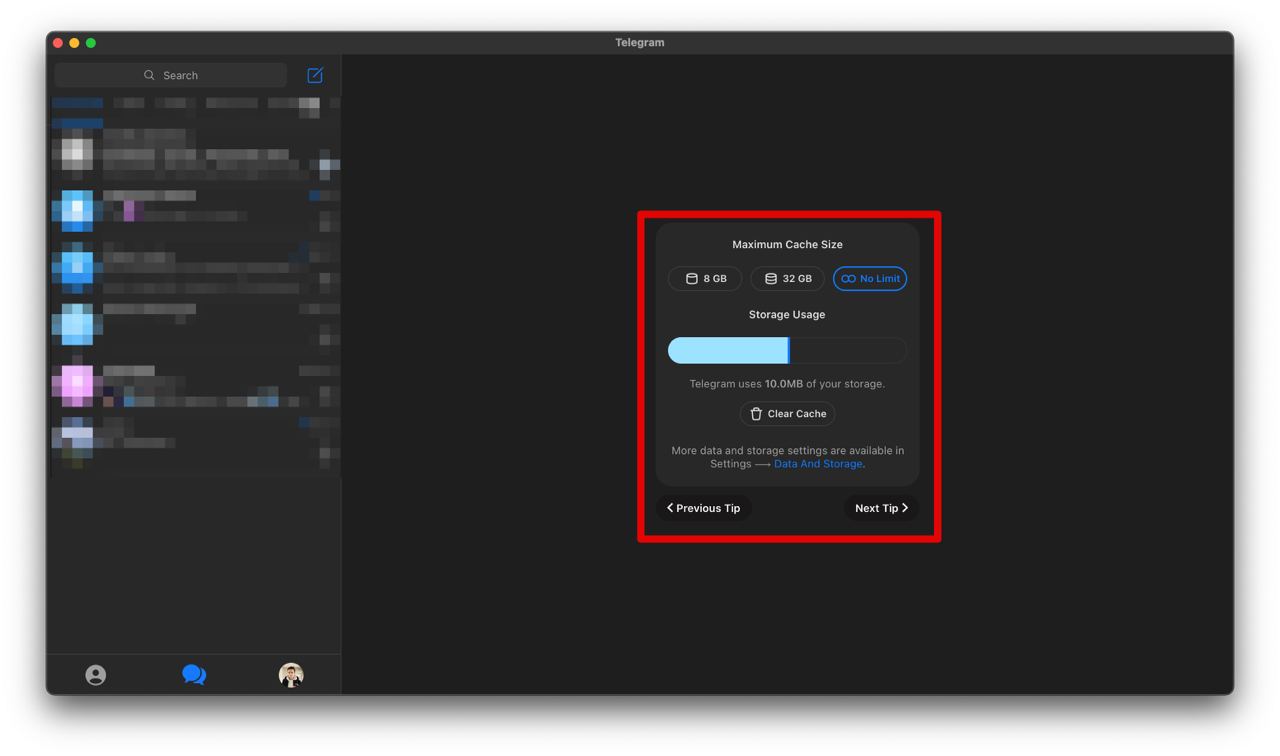Screen dimensions: 1280x756
Task: Click the Storage Usage progress bar
Action: click(788, 350)
